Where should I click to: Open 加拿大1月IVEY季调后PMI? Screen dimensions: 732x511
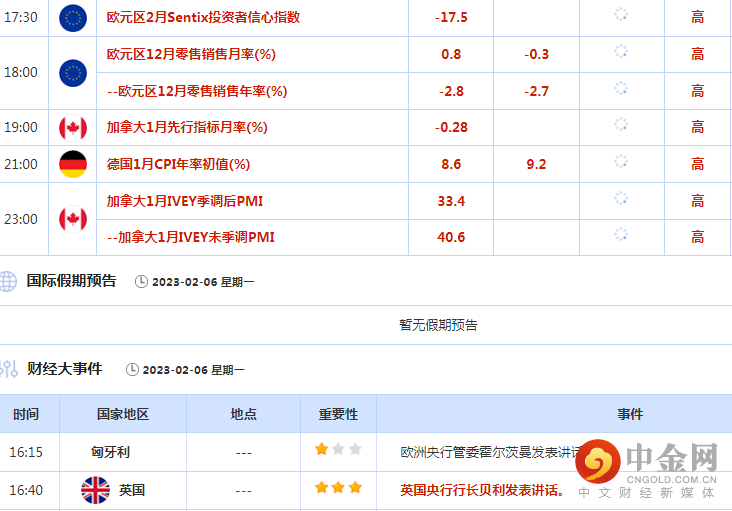pyautogui.click(x=184, y=201)
